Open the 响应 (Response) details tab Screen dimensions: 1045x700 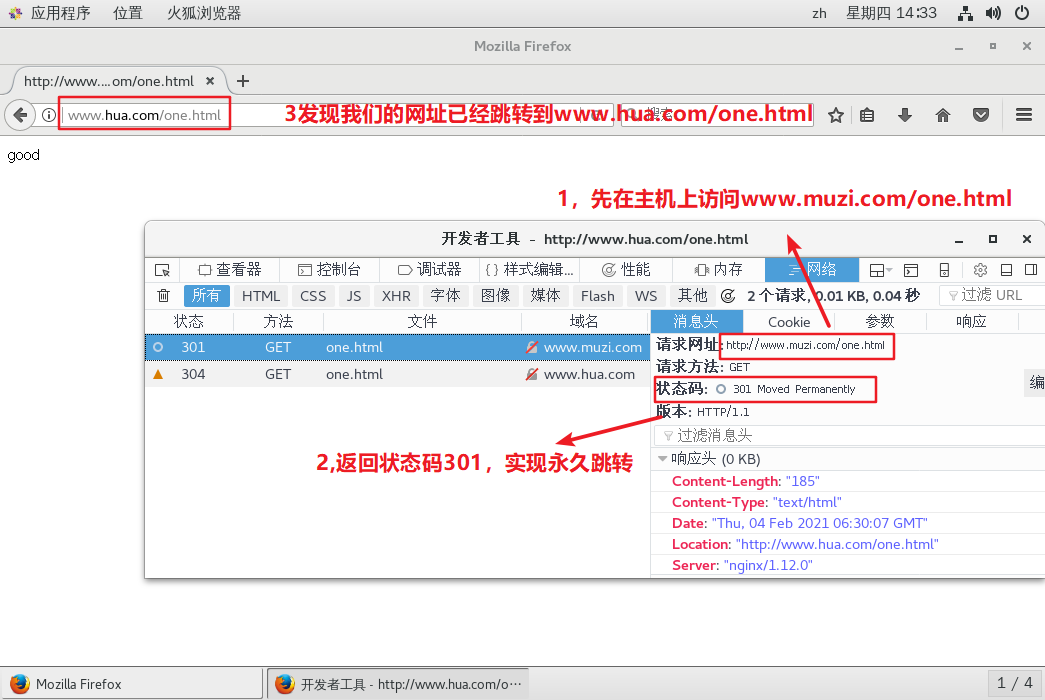pos(971,321)
